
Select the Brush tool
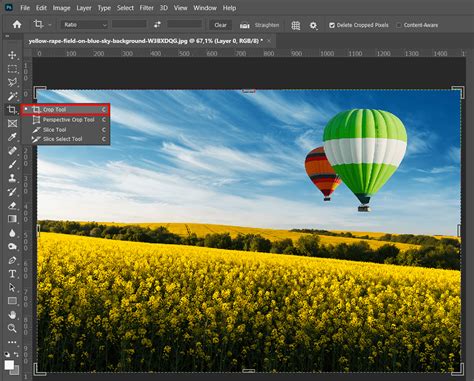click(12, 164)
